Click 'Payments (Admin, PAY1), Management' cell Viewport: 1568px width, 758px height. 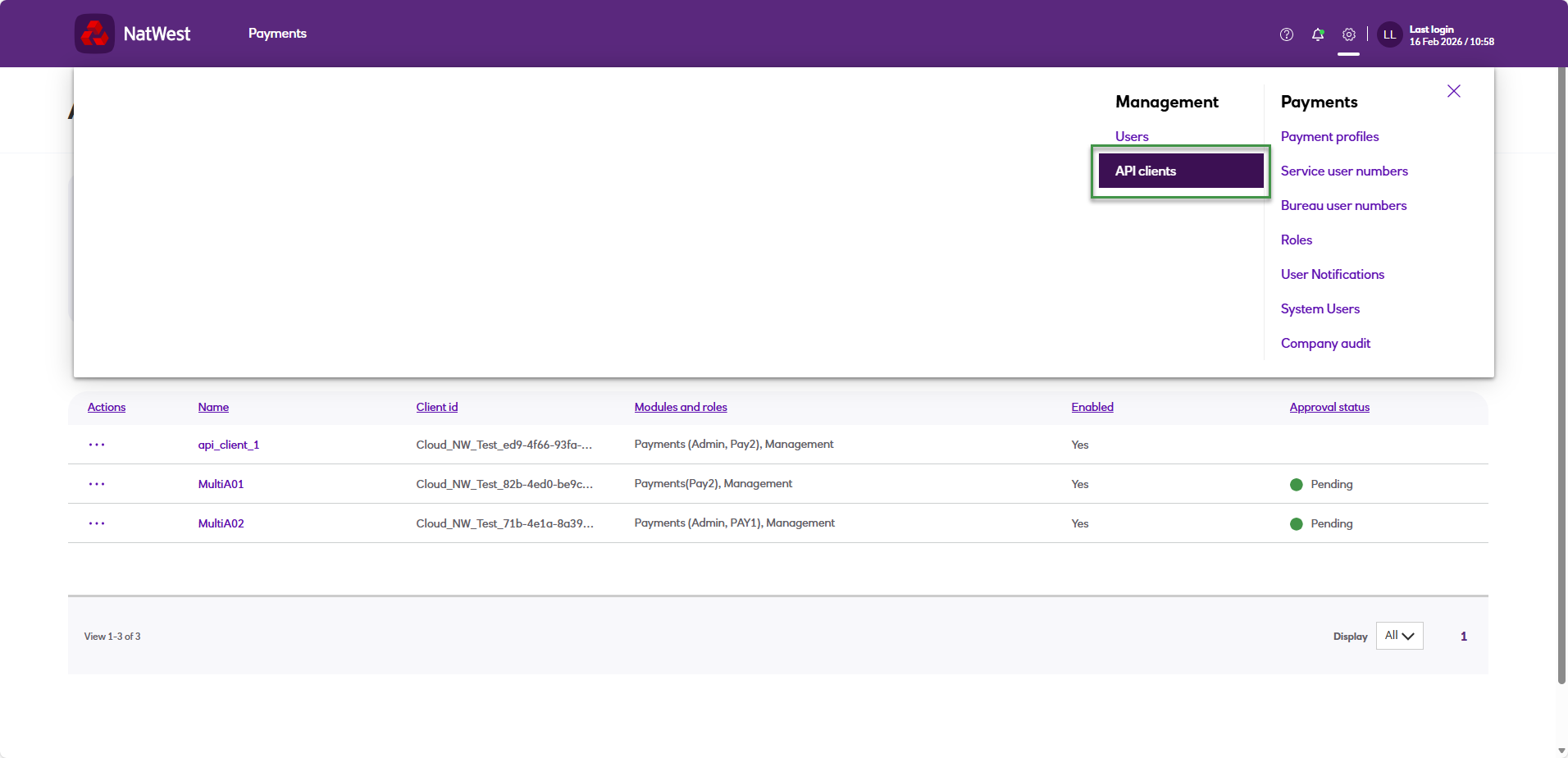click(x=735, y=523)
